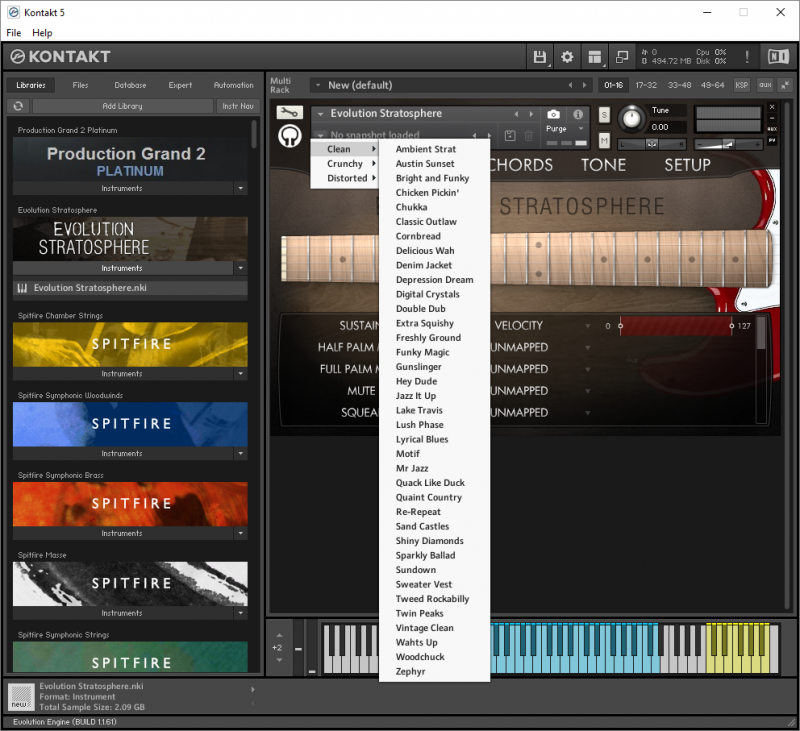Click the refresh libraries icon

coord(18,106)
